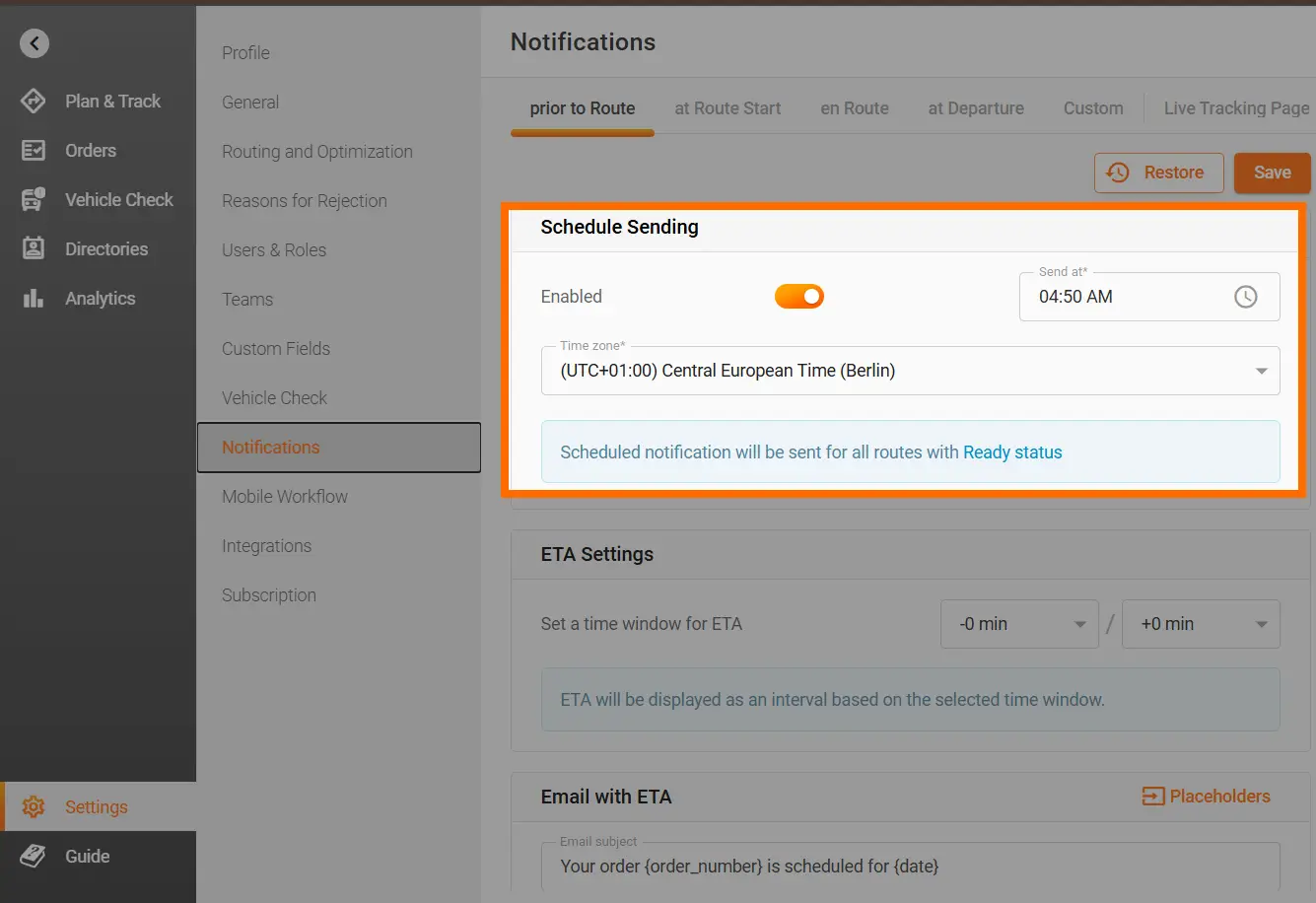Open Analytics from the sidebar
The height and width of the screenshot is (903, 1316).
[32, 298]
